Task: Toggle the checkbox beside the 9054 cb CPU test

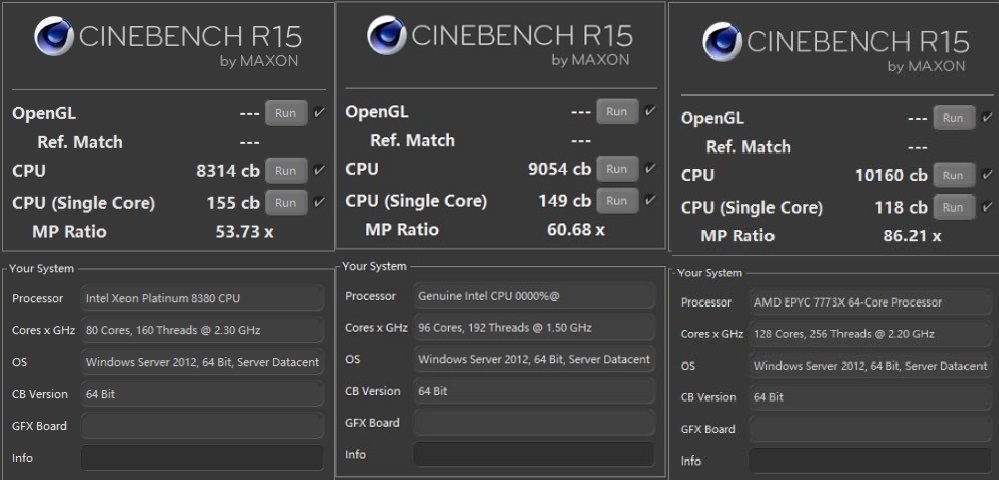Action: [x=650, y=169]
